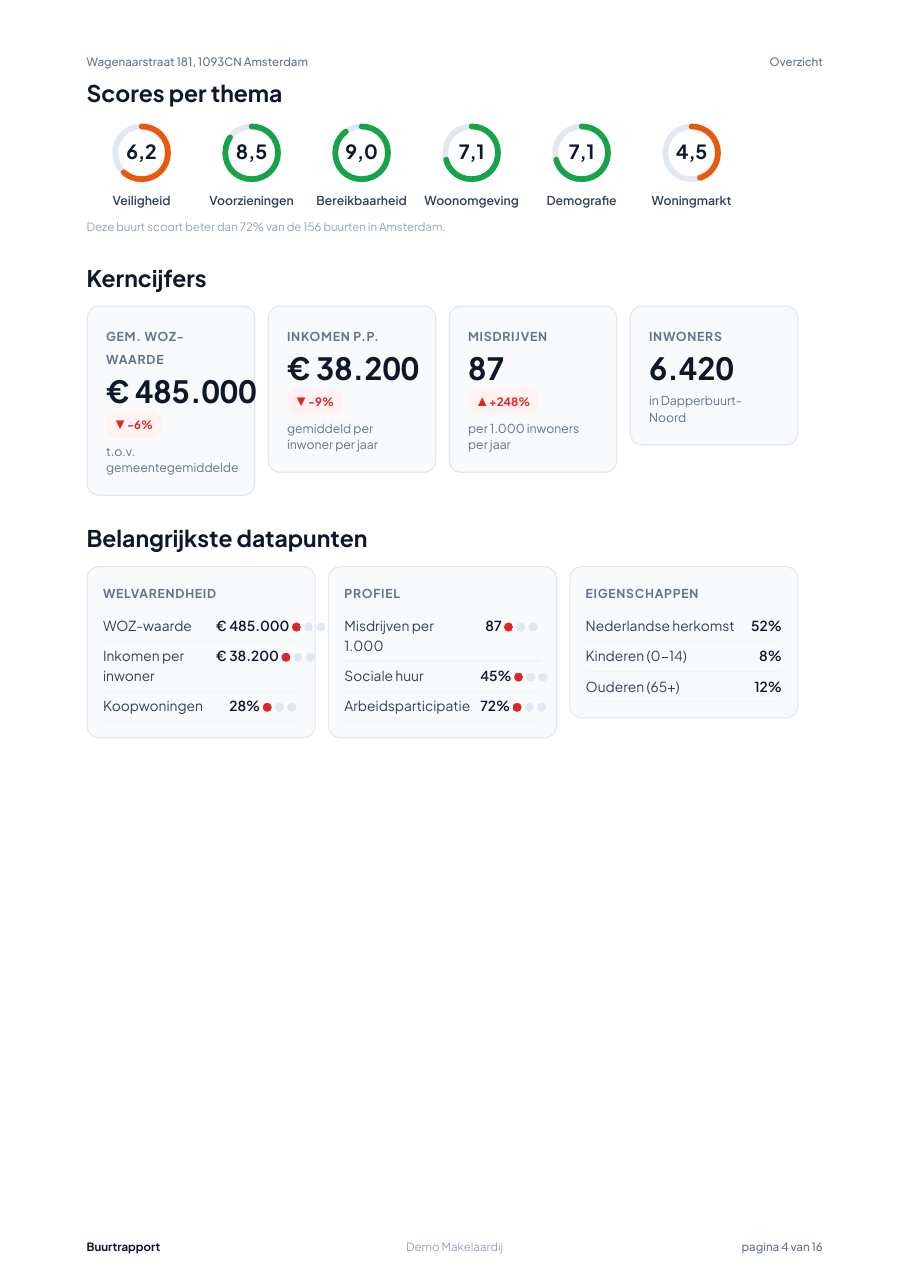Click the Scores per thema heading

click(184, 94)
